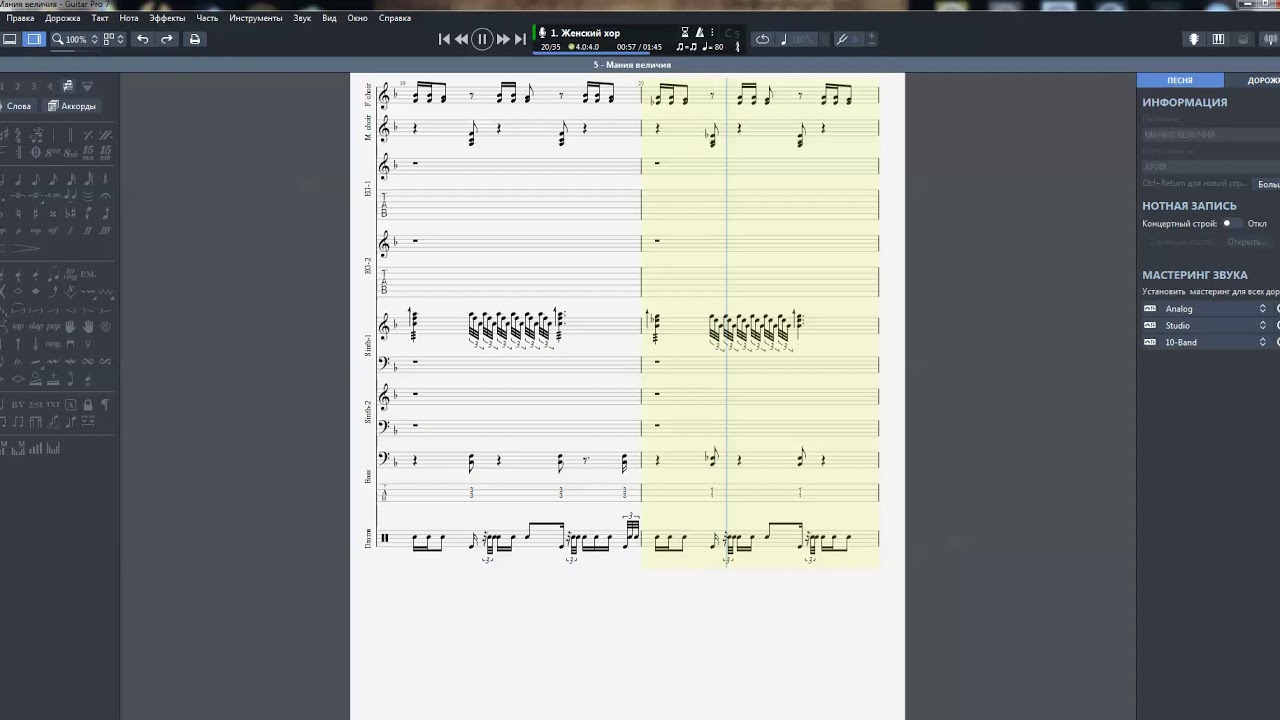Screen dimensions: 1280x720
Task: Click the tempo value 80
Action: (716, 47)
